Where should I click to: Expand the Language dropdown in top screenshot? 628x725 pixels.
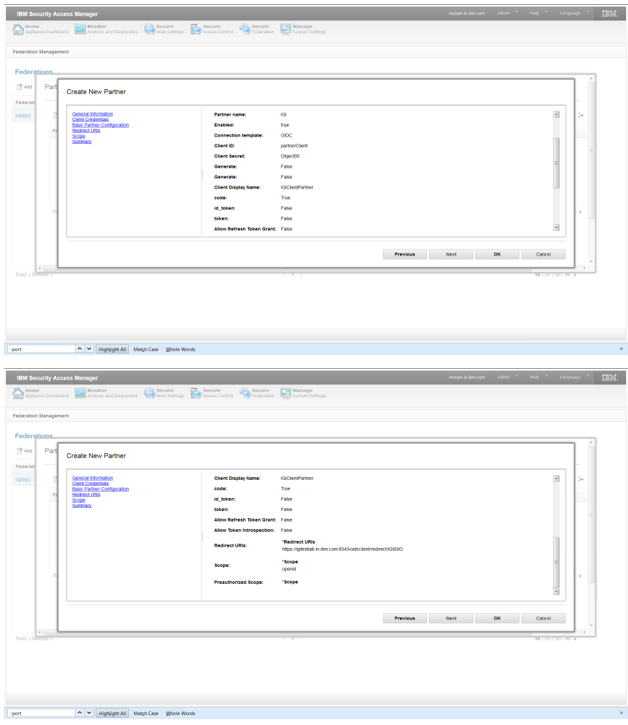point(574,13)
